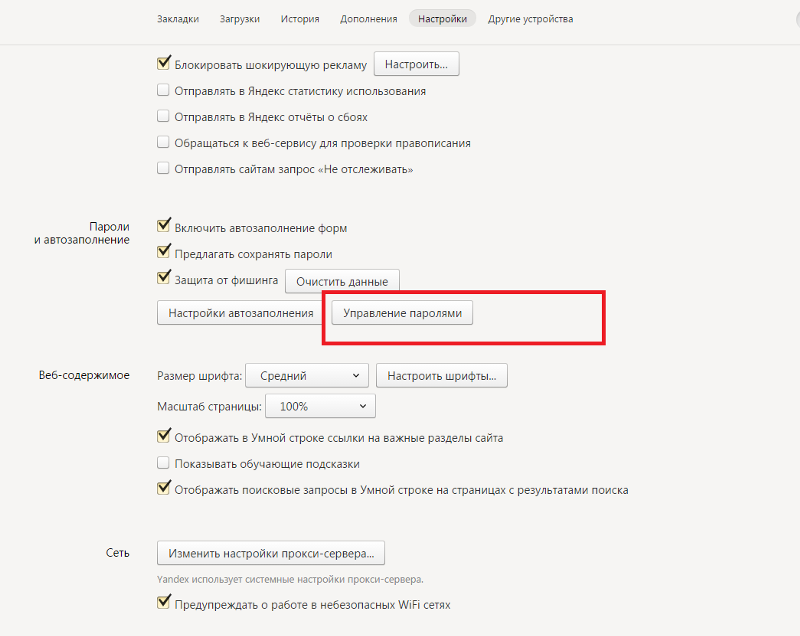800x636 pixels.
Task: Check the «Не отслеживать» request option
Action: (x=164, y=169)
